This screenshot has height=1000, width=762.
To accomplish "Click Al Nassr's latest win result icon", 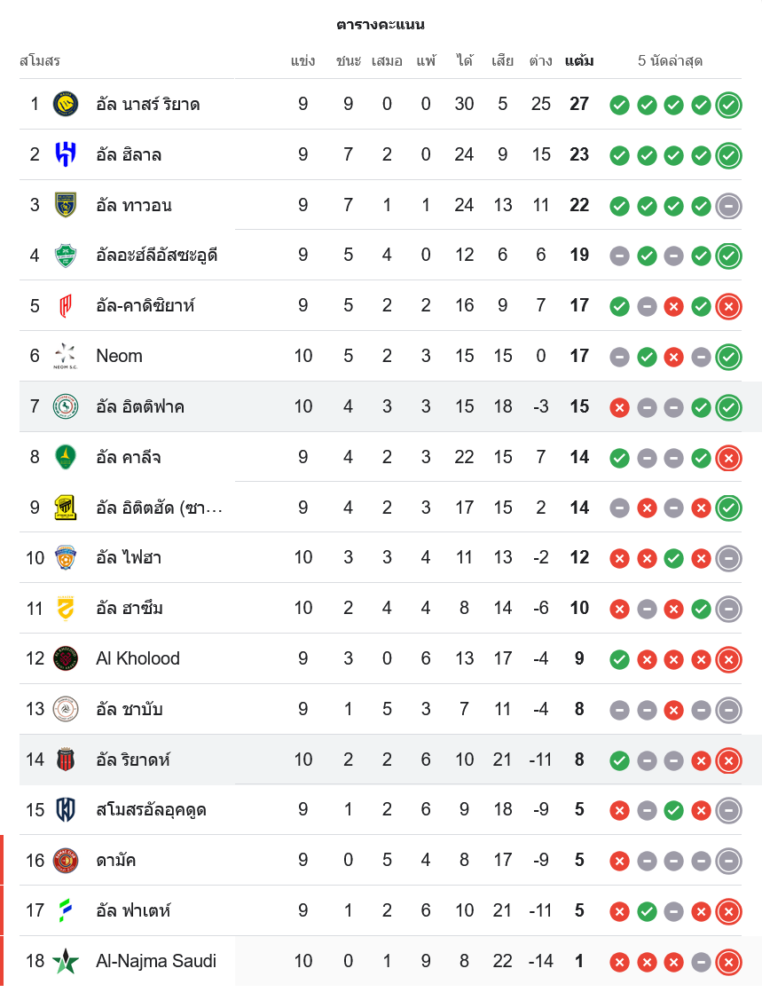I will point(729,104).
